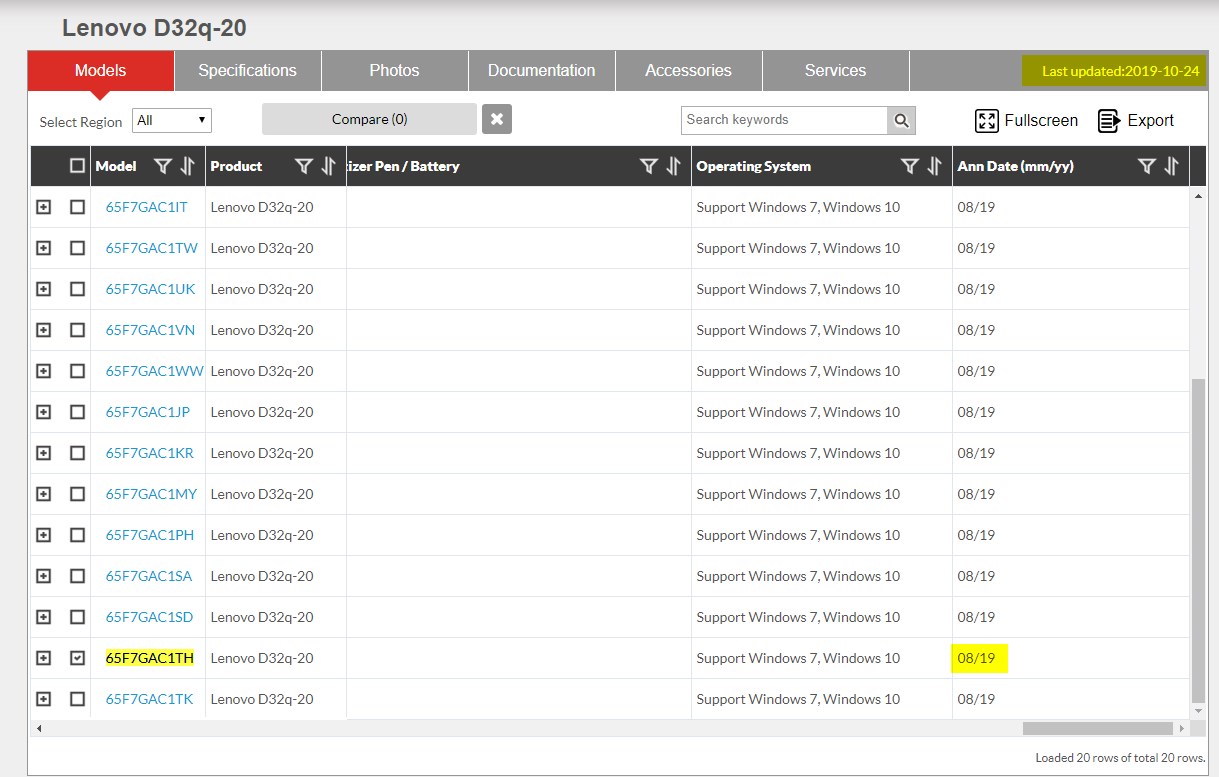Open the Photos tab
Screen dimensions: 1219x777
395,71
